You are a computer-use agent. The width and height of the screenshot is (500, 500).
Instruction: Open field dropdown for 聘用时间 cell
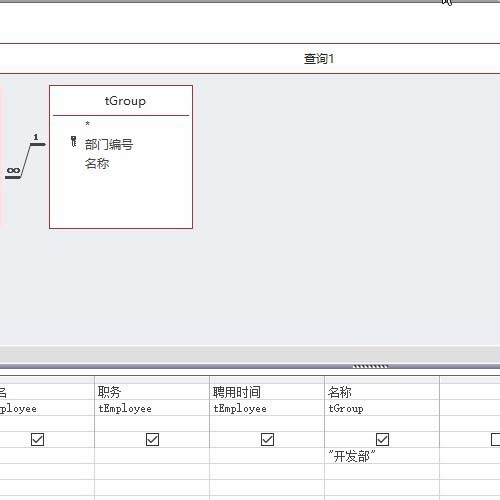pos(267,392)
